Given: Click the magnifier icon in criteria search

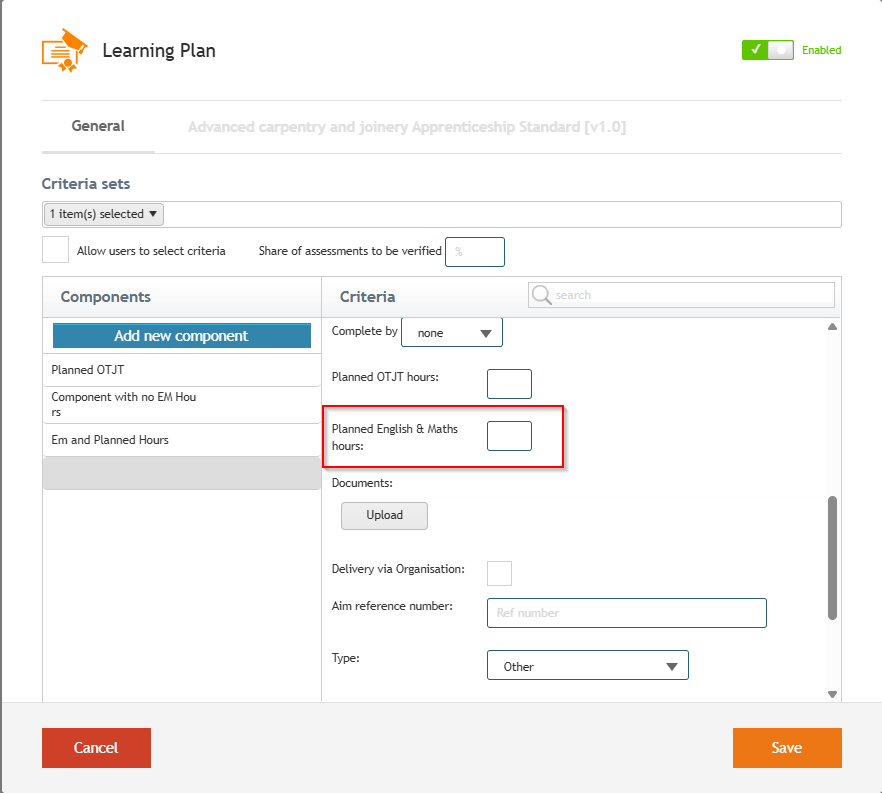Looking at the screenshot, I should click(541, 295).
